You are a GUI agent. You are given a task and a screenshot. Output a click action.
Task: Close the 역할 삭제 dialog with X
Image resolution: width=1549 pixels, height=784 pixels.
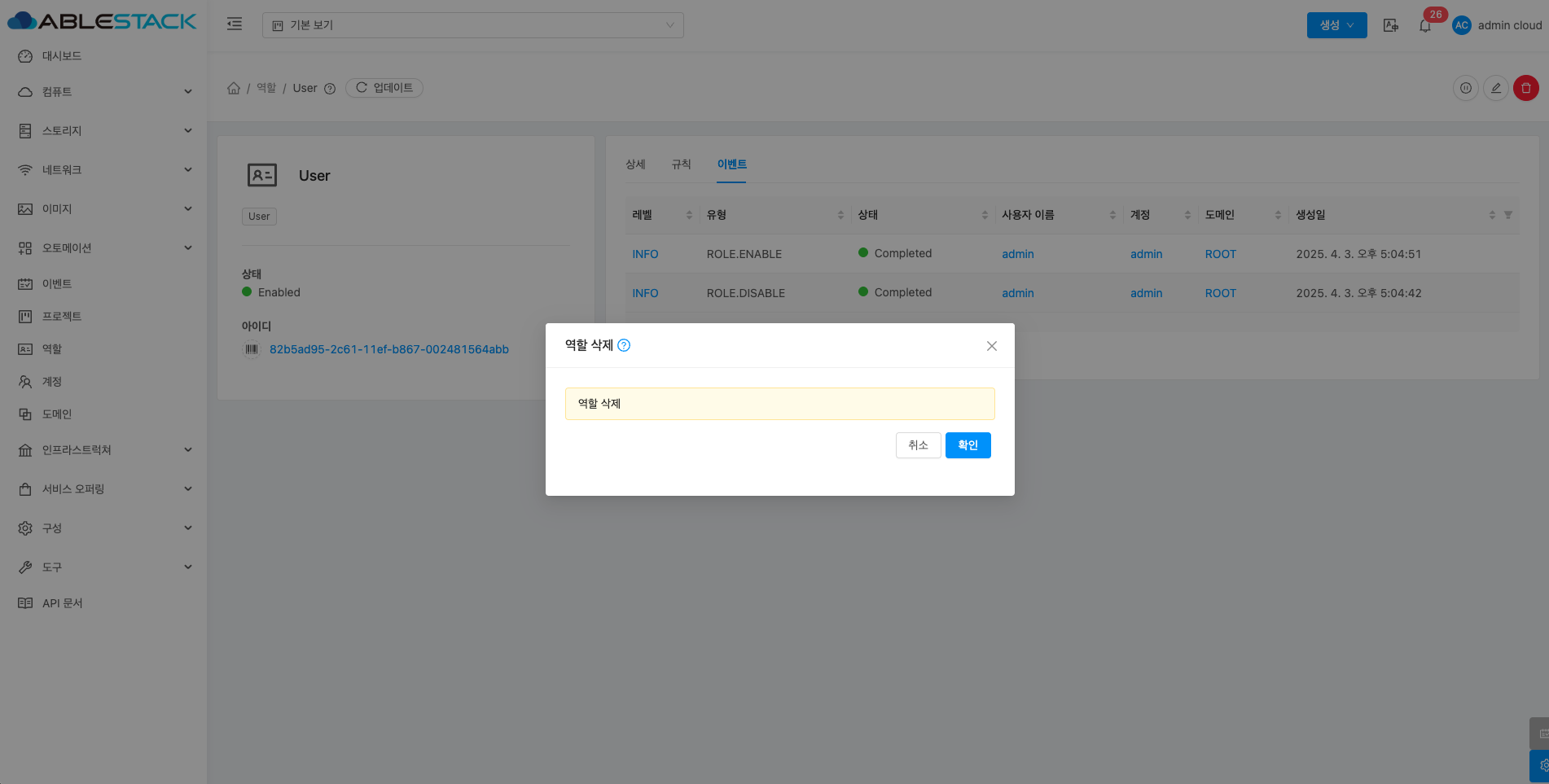991,346
